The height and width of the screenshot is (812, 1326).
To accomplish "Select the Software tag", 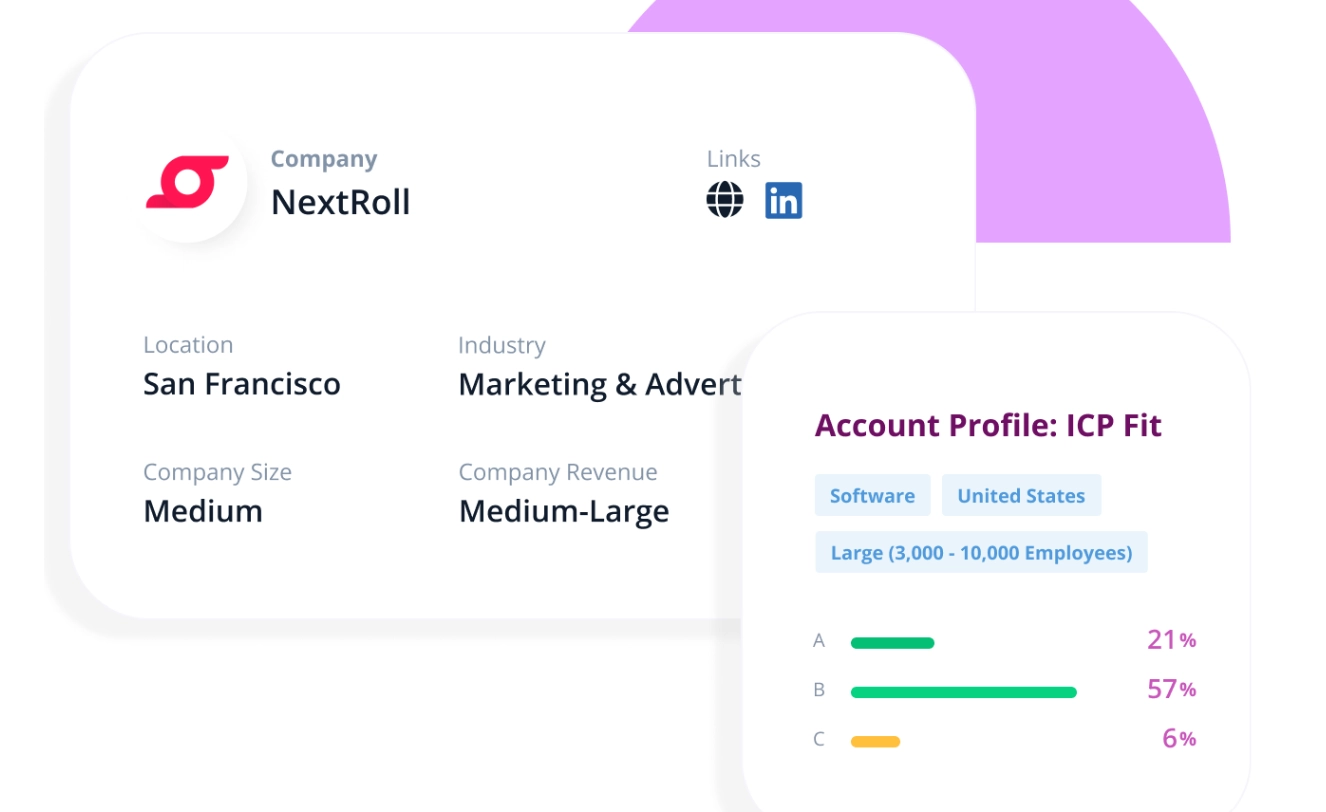I will pos(872,496).
